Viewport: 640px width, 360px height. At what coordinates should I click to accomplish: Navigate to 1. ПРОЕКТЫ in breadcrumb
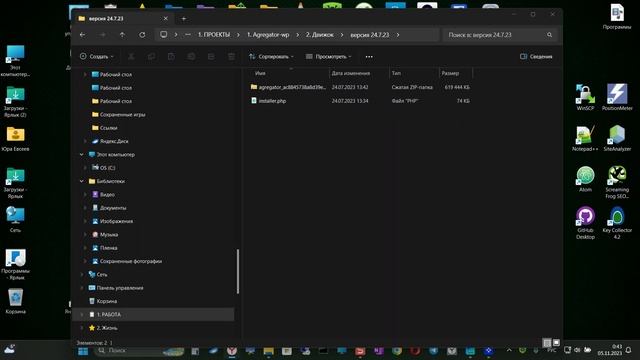(214, 35)
